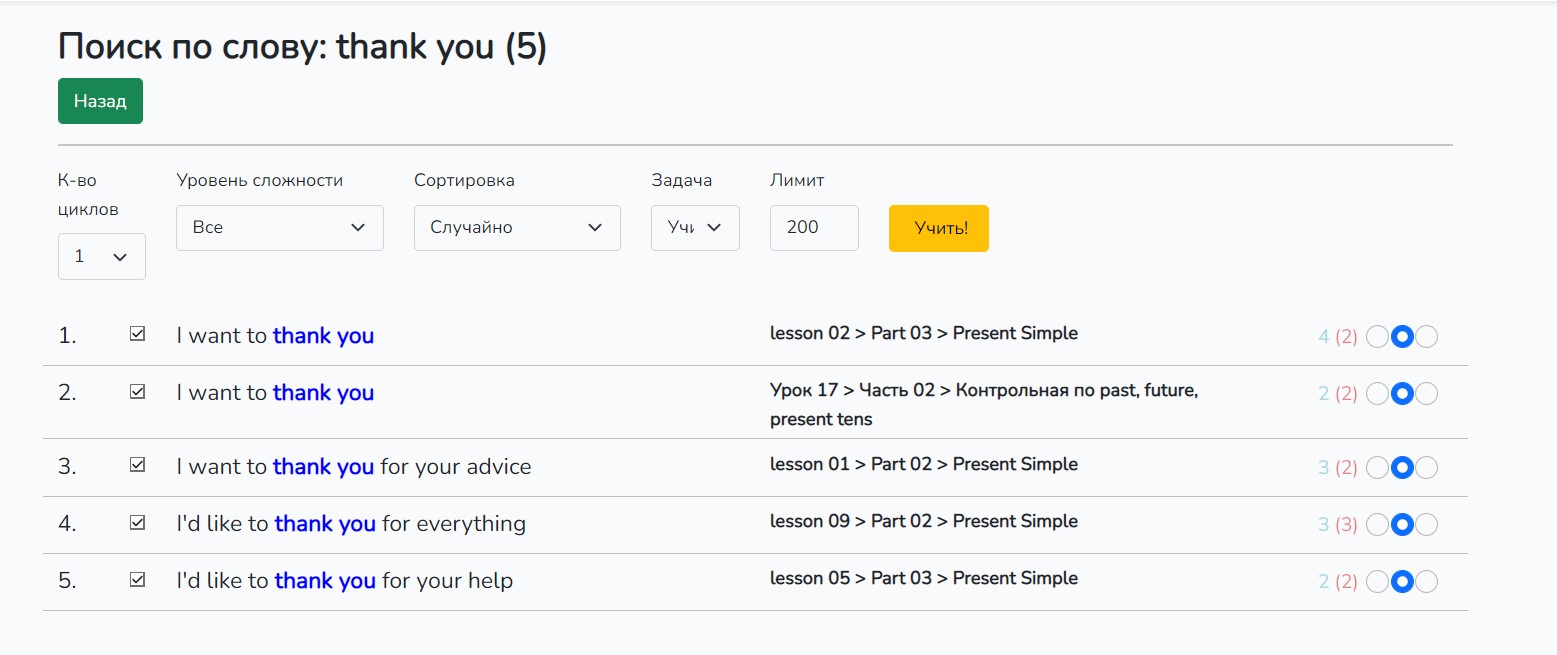The width and height of the screenshot is (1557, 655).
Task: Select the right radio button in row 2
Action: pyautogui.click(x=1427, y=394)
